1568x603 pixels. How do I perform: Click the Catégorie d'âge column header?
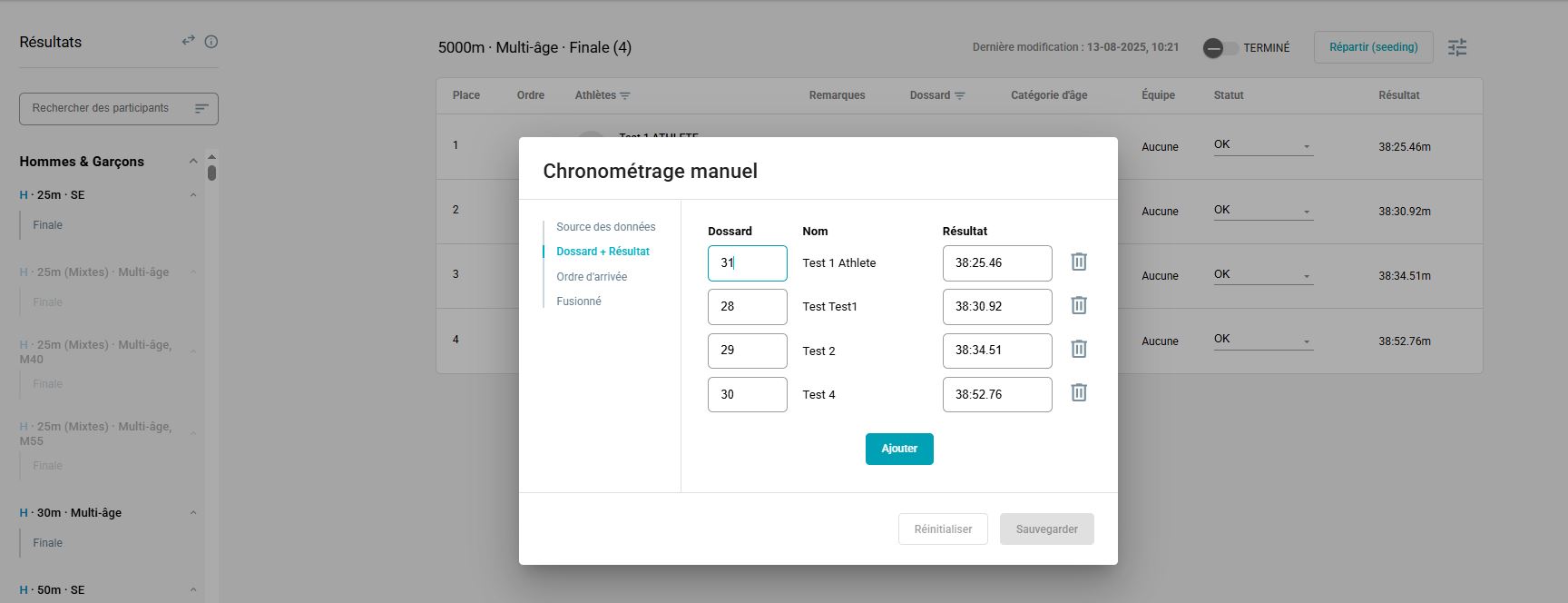1049,95
